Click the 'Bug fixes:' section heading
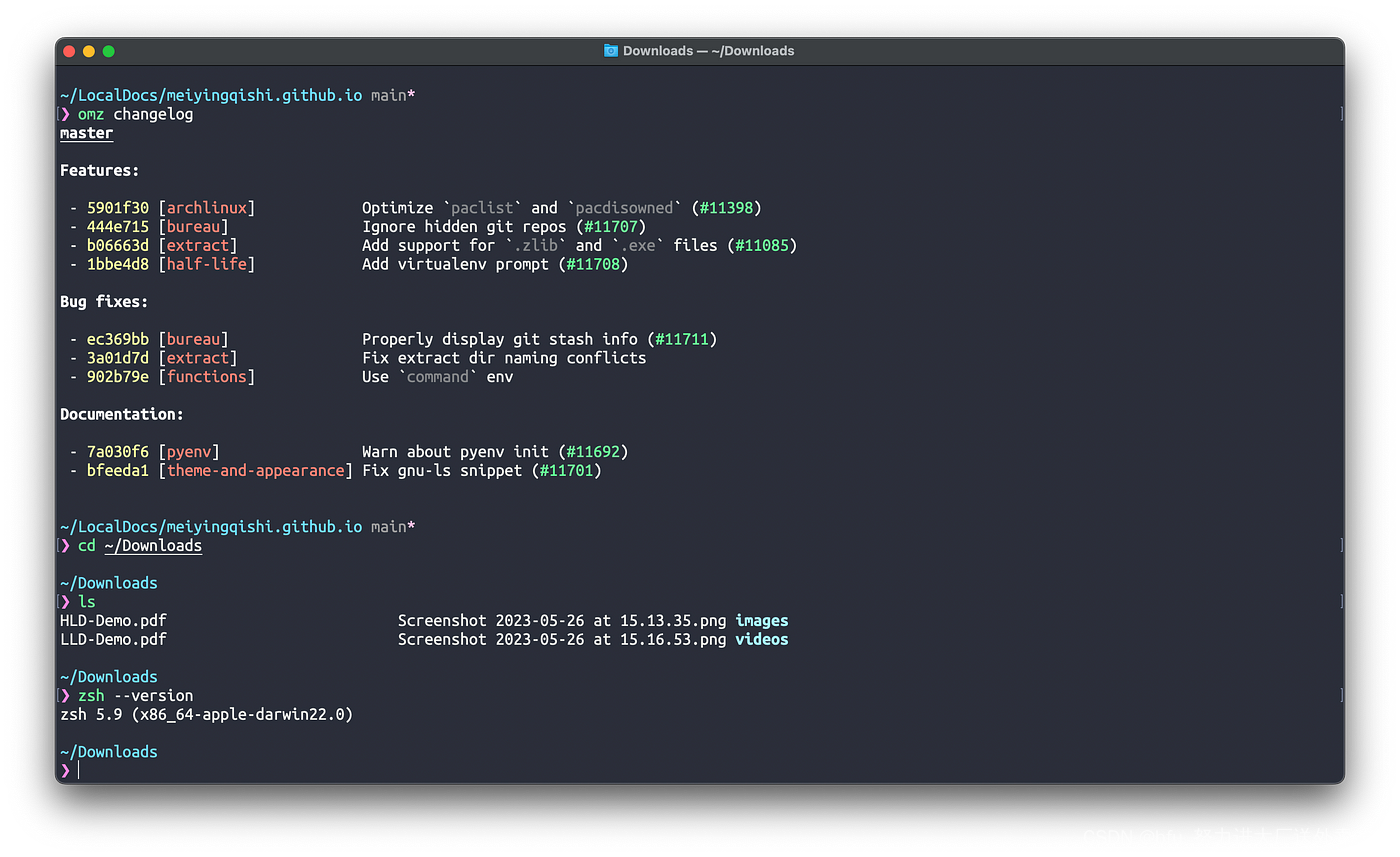This screenshot has width=1400, height=857. pyautogui.click(x=105, y=302)
